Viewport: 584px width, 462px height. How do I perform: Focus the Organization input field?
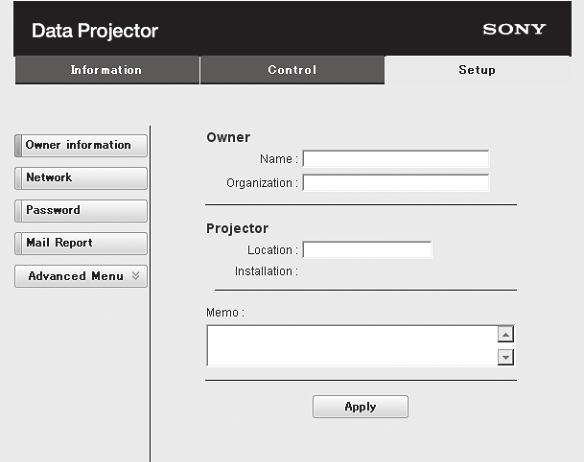[x=396, y=183]
